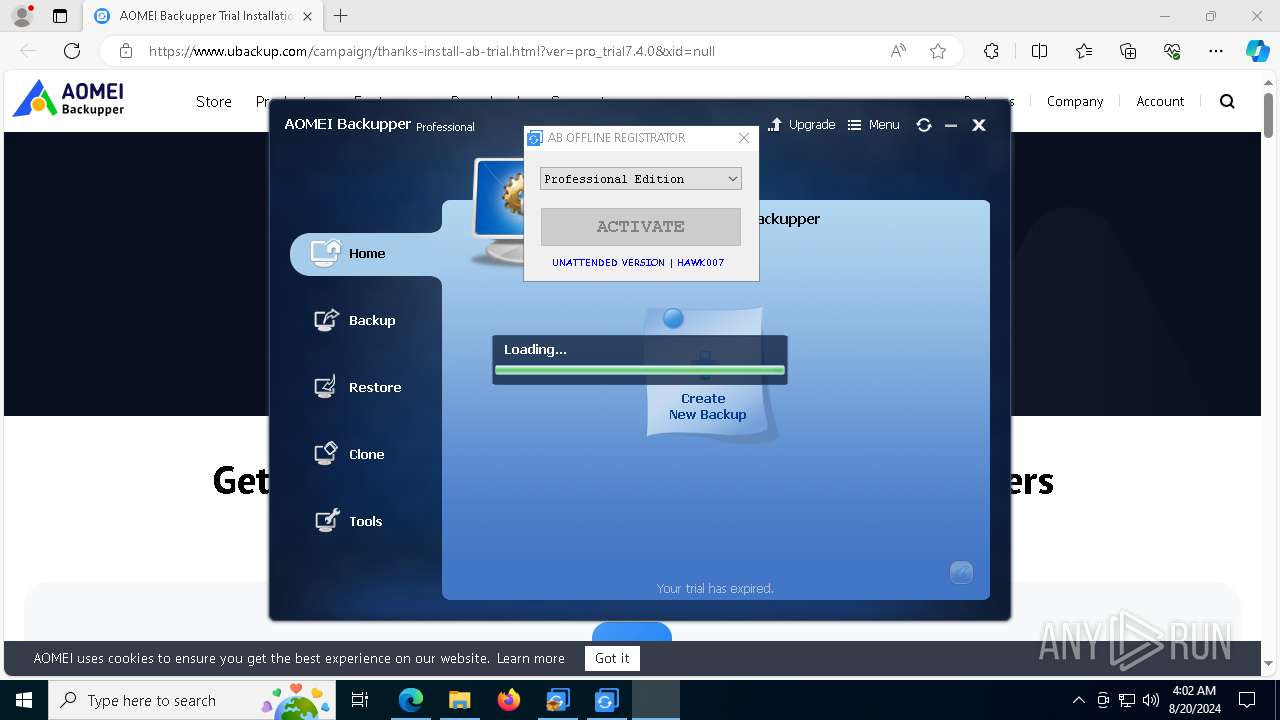
Task: Add this page to favorites
Action: point(938,51)
